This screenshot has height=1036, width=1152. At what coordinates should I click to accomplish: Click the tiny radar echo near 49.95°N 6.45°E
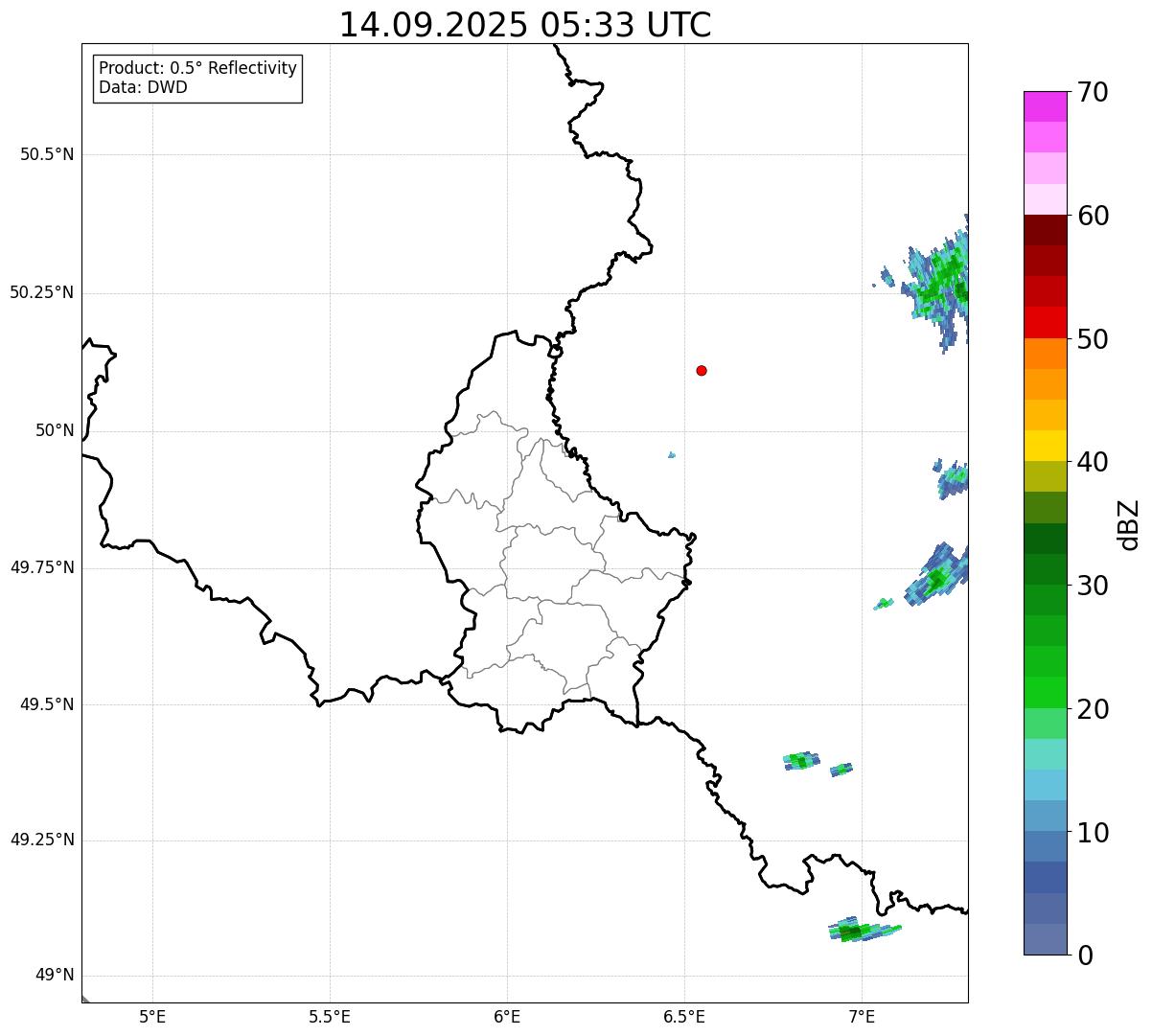tap(672, 454)
